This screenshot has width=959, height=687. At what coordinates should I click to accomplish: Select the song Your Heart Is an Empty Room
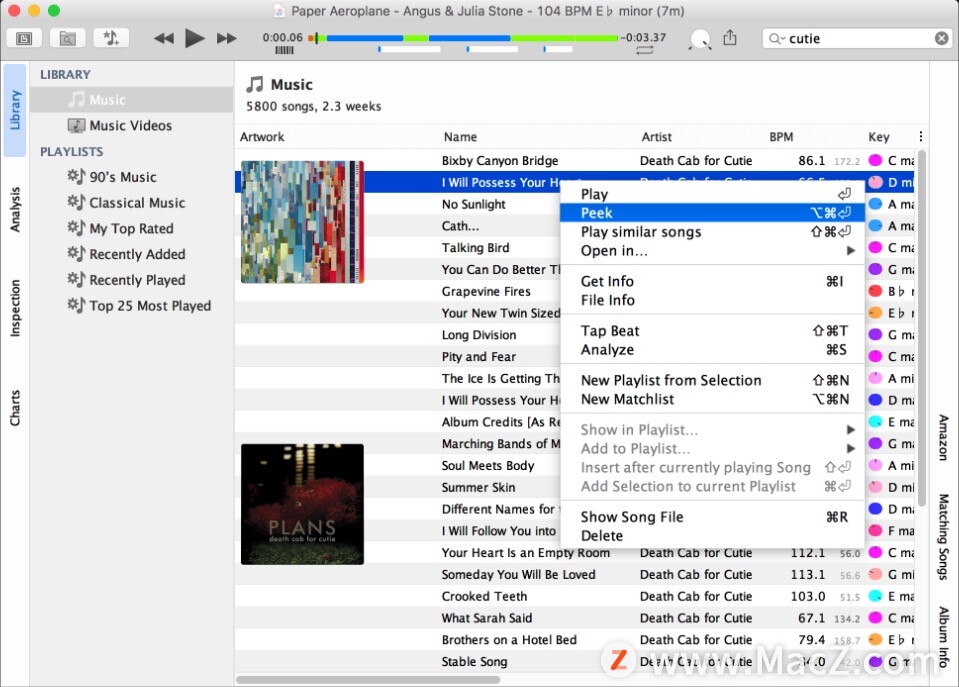coord(525,553)
